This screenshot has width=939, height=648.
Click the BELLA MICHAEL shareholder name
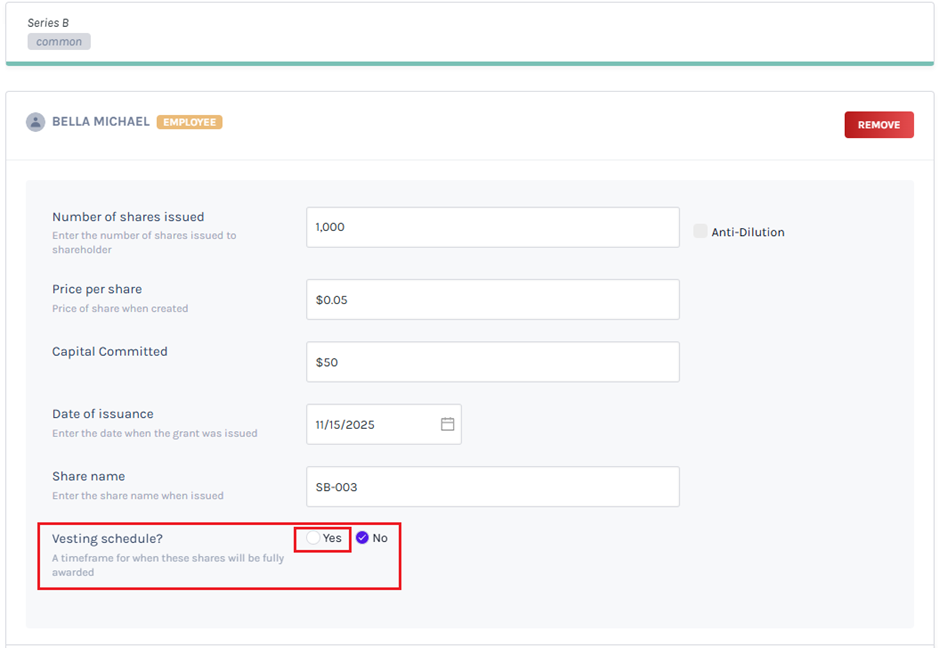101,122
